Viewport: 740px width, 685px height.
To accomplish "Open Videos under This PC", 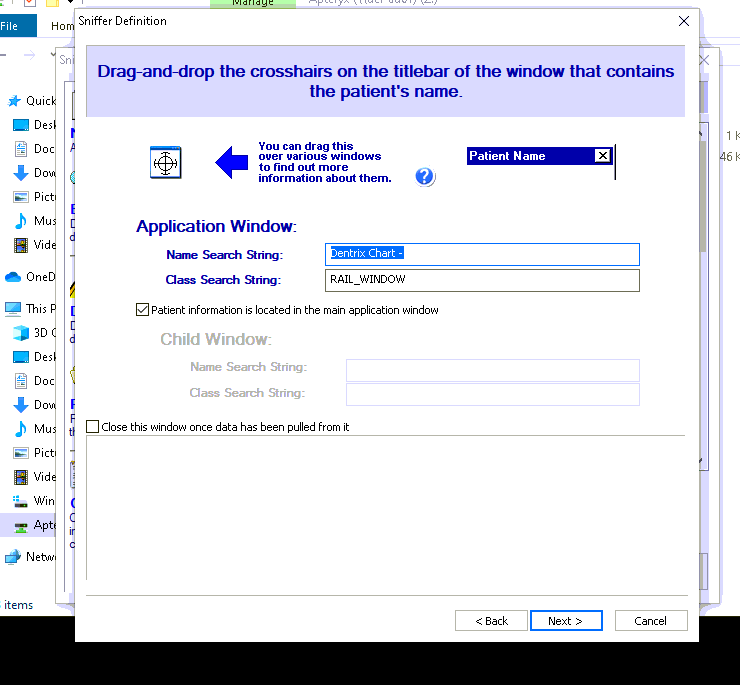I will coord(34,477).
